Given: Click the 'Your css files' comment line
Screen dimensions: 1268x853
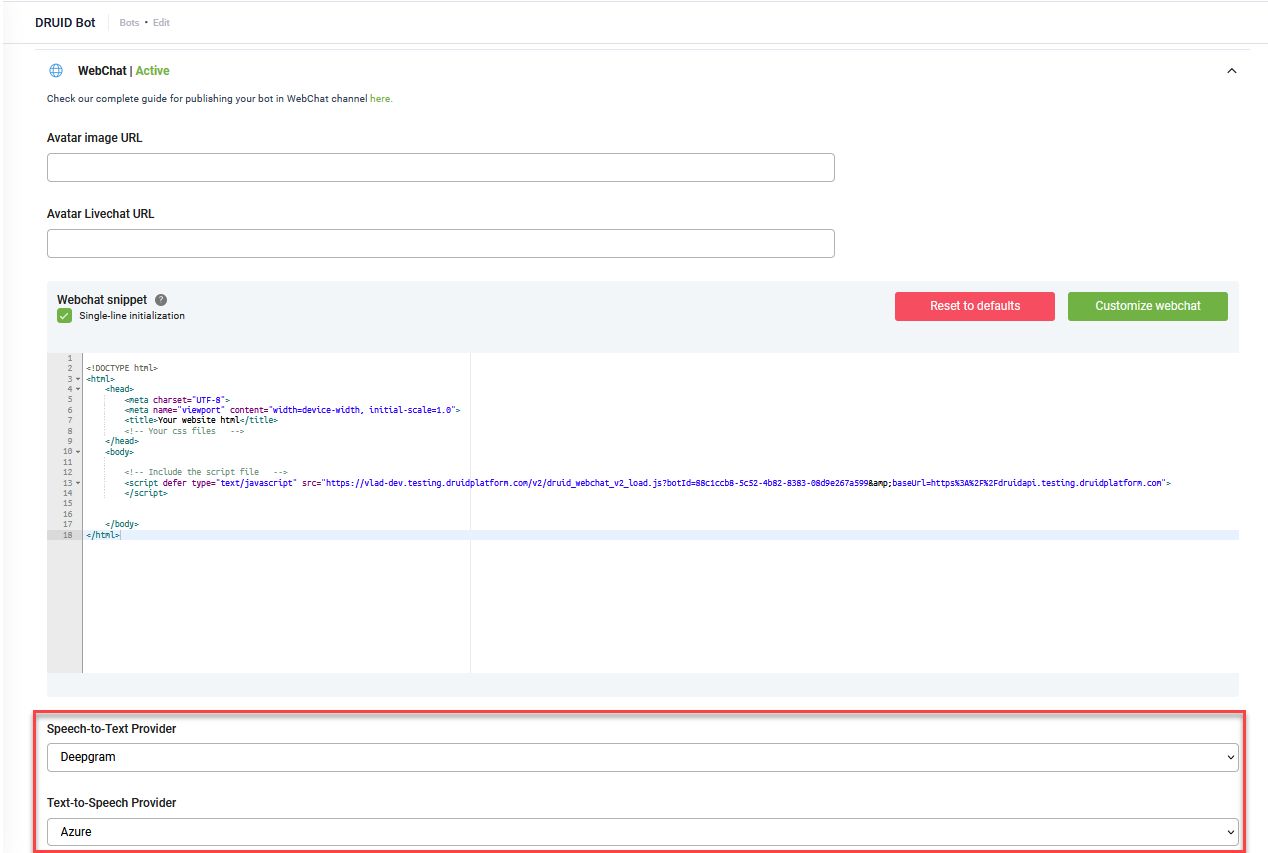Looking at the screenshot, I should point(184,431).
